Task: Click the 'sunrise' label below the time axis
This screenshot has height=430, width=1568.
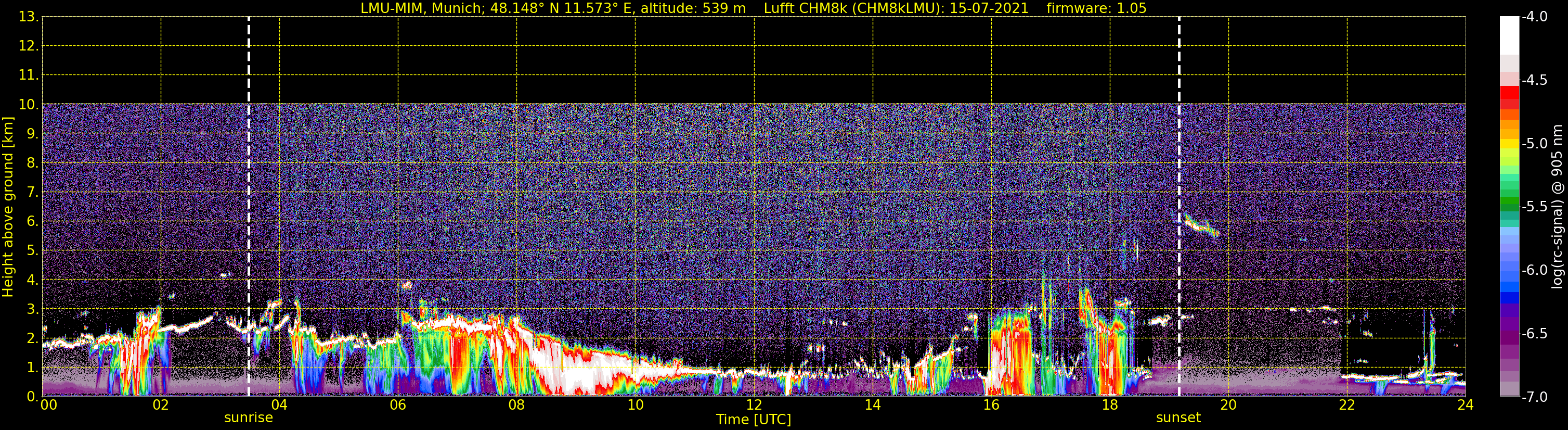Action: click(249, 418)
